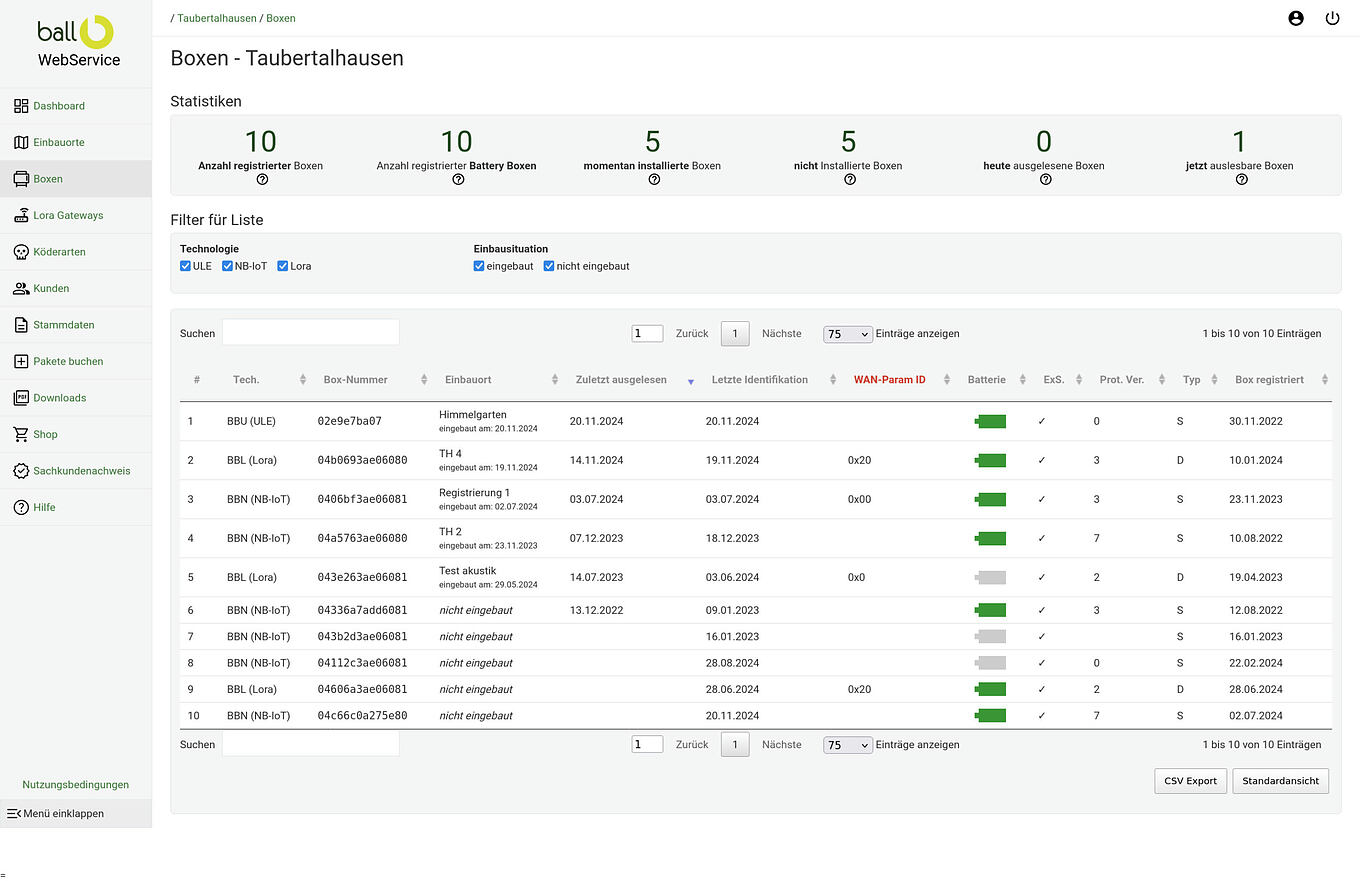This screenshot has height=881, width=1360.
Task: Open the Sachkundenachweis page
Action: pos(75,470)
